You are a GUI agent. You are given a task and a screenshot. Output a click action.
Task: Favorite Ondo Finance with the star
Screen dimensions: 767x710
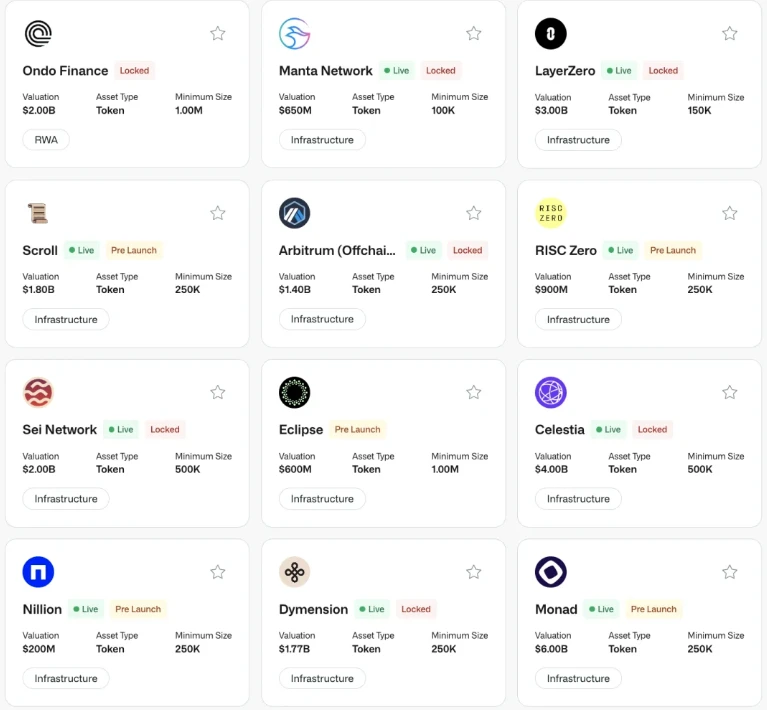[218, 34]
